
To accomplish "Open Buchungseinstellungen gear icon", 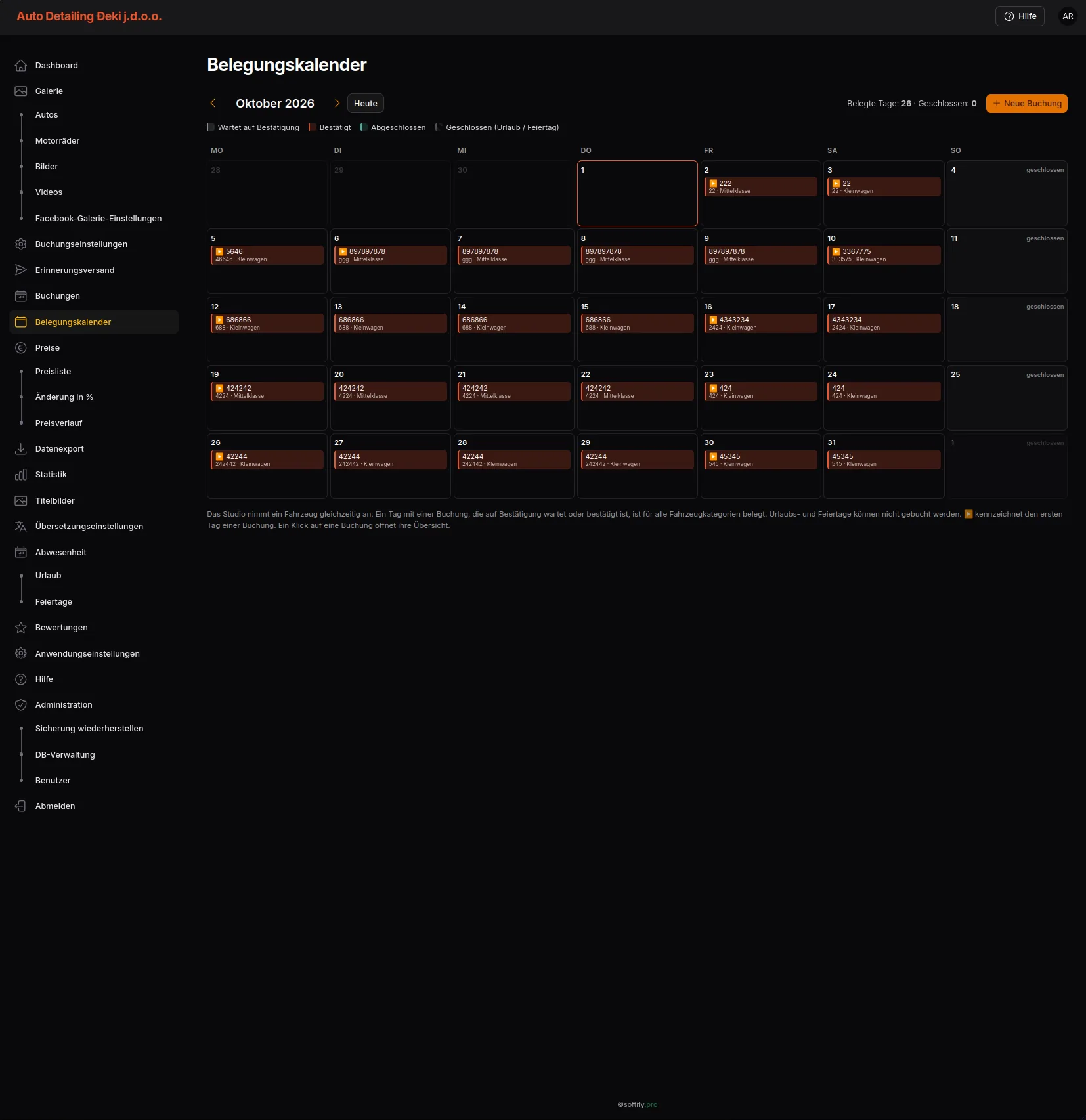I will (x=21, y=244).
